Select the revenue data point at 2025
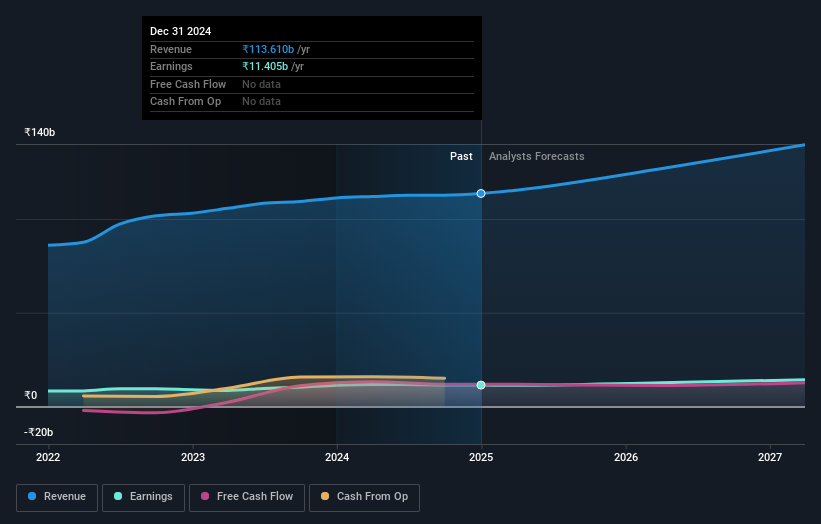Image resolution: width=821 pixels, height=524 pixels. 481,194
